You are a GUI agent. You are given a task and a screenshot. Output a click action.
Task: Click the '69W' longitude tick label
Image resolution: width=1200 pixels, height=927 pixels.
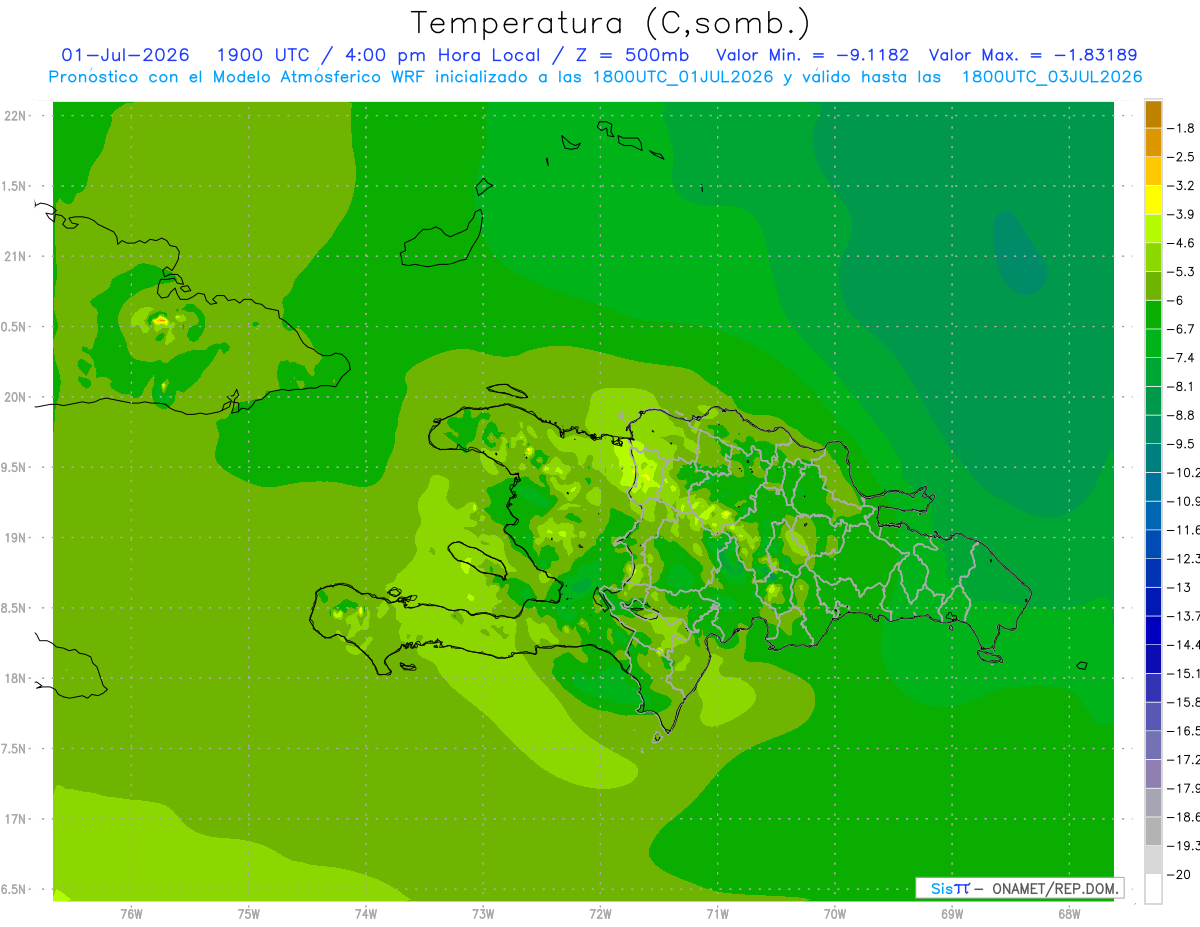coord(952,914)
